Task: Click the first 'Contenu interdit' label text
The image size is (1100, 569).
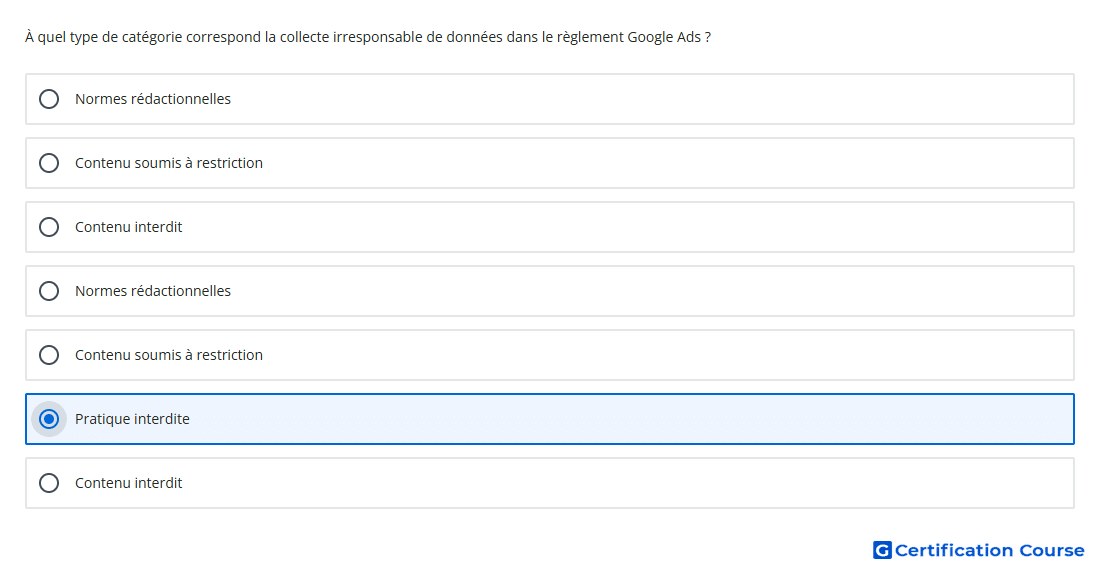Action: point(128,227)
